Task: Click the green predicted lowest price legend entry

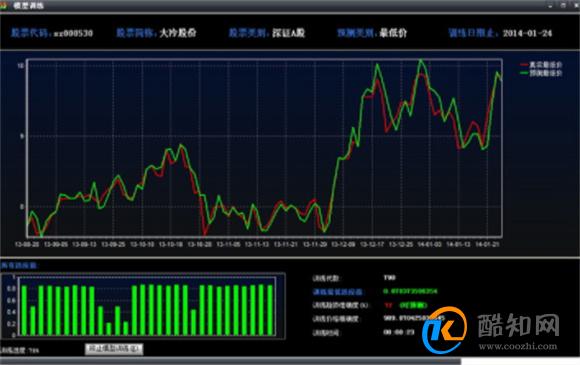Action: 541,73
